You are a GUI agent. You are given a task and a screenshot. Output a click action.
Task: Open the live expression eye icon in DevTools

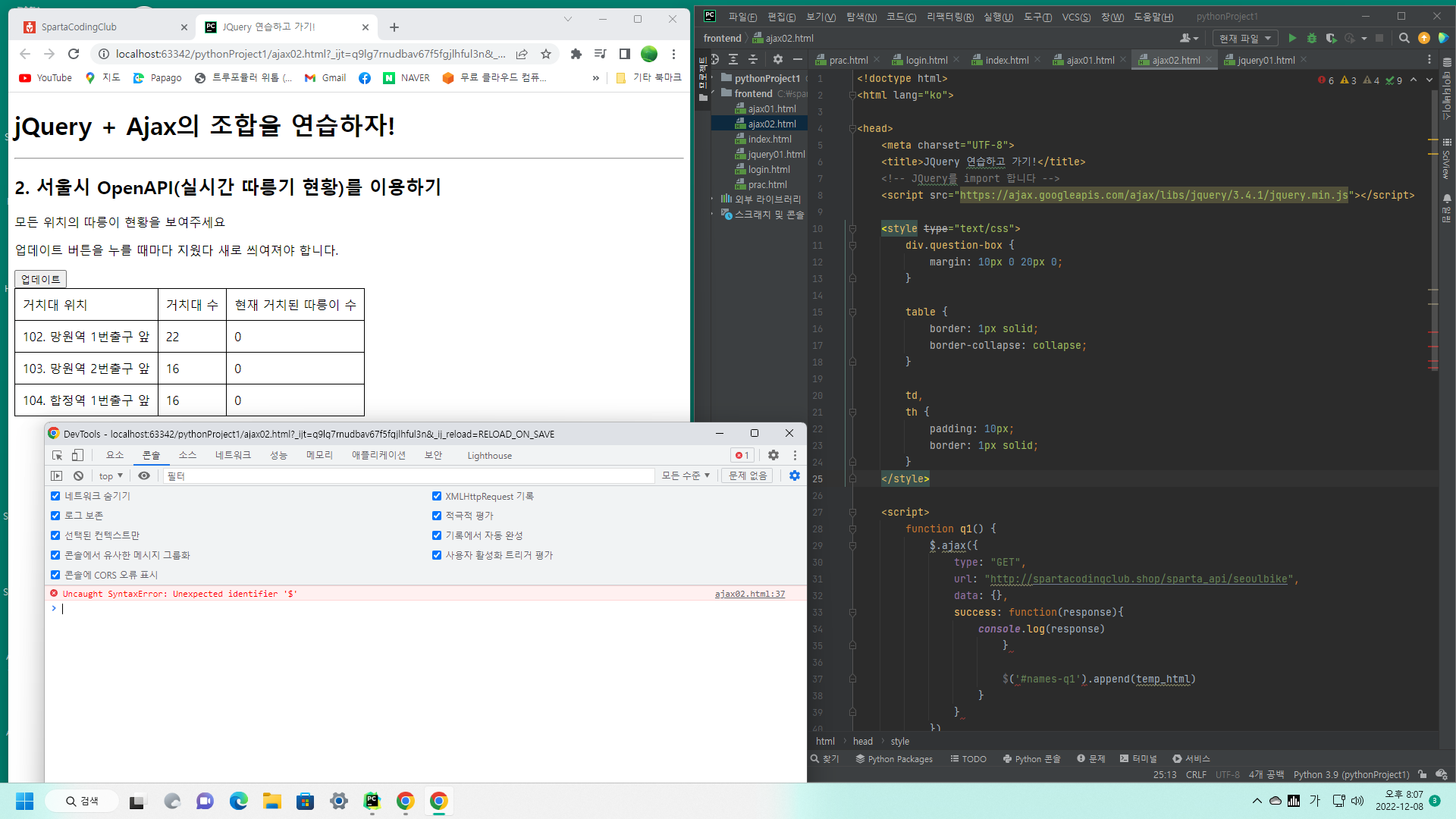click(x=143, y=475)
